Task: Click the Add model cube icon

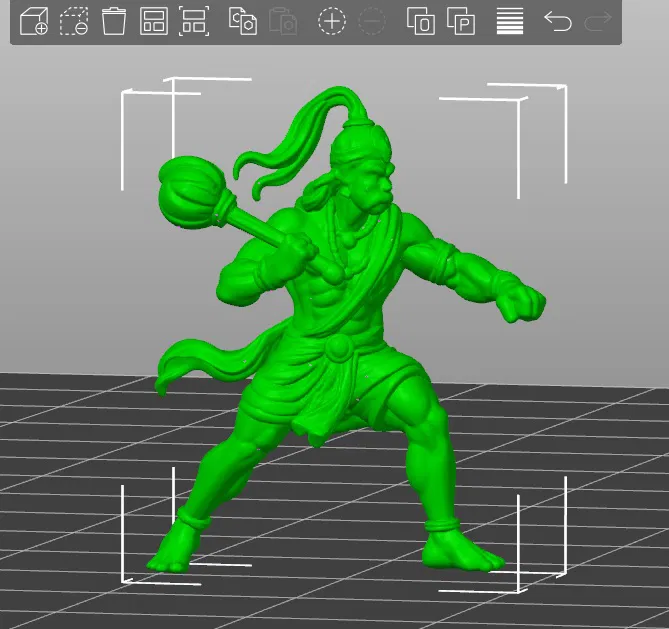Action: point(34,21)
